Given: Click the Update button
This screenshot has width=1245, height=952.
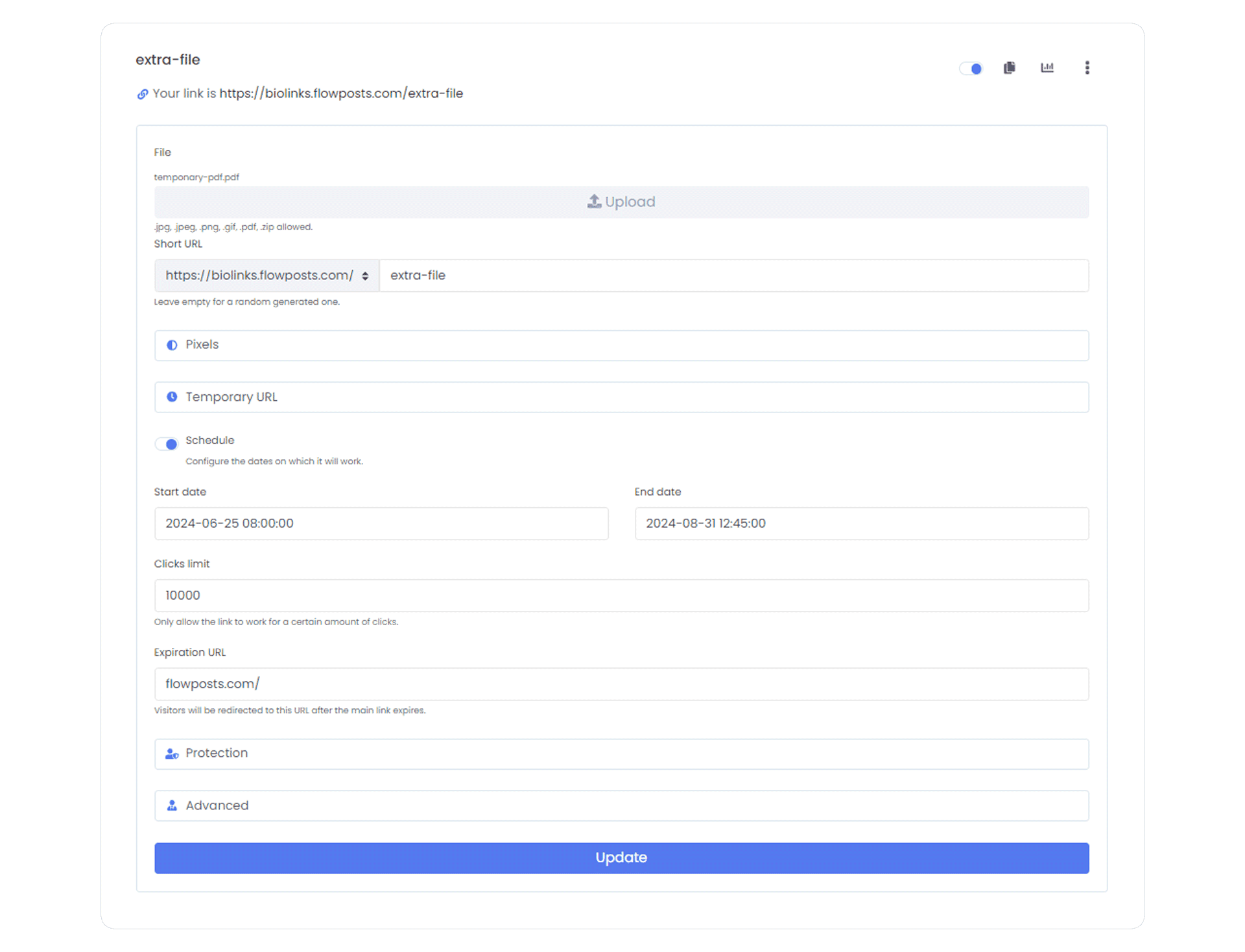Looking at the screenshot, I should click(x=621, y=858).
